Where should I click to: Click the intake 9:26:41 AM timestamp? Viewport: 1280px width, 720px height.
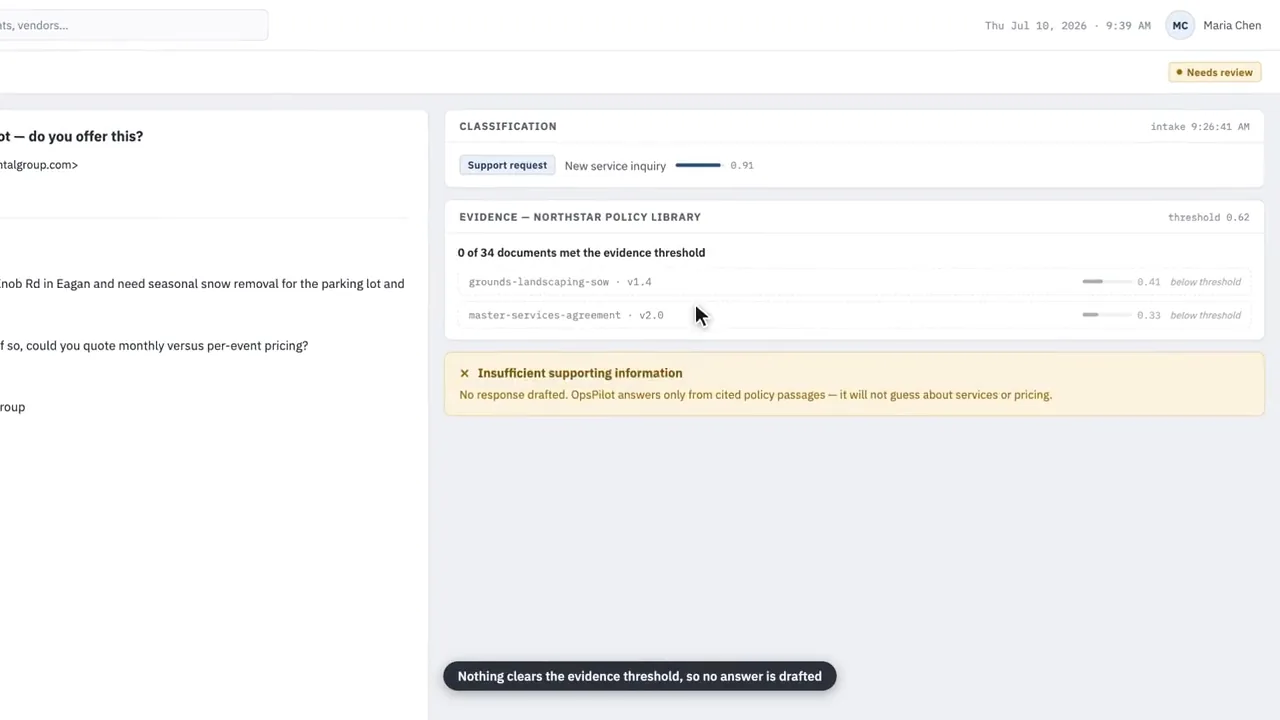coord(1200,127)
